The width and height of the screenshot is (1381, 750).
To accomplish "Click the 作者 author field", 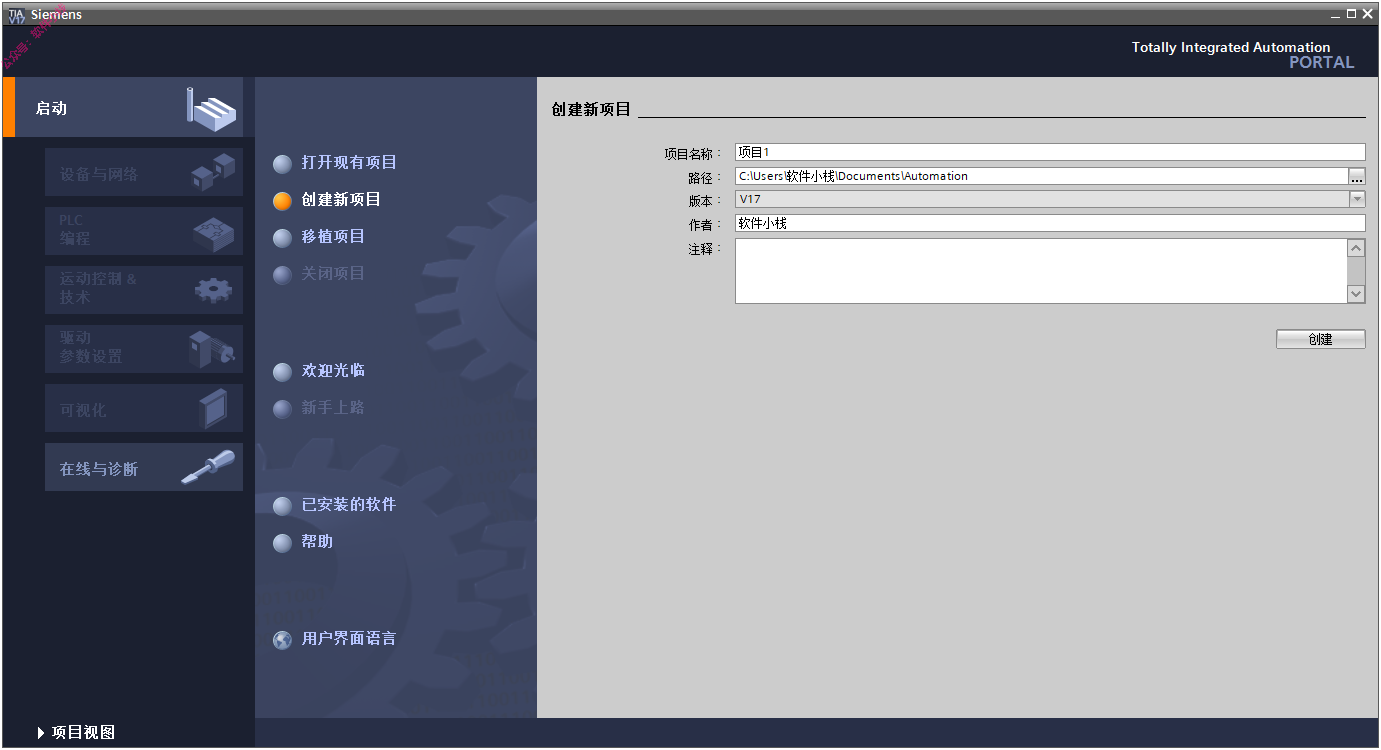I will (1050, 223).
